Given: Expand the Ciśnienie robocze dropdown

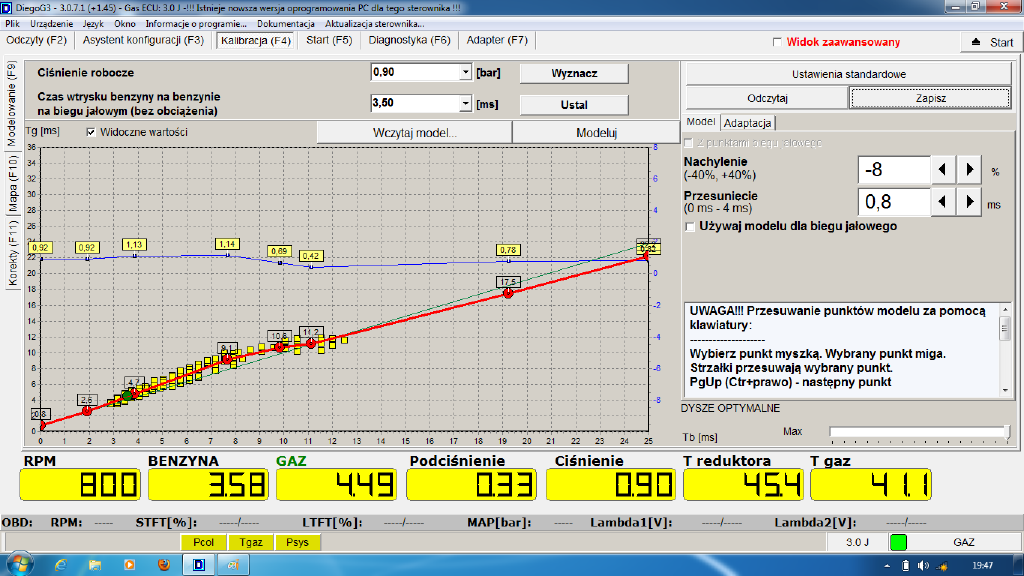Looking at the screenshot, I should 465,72.
